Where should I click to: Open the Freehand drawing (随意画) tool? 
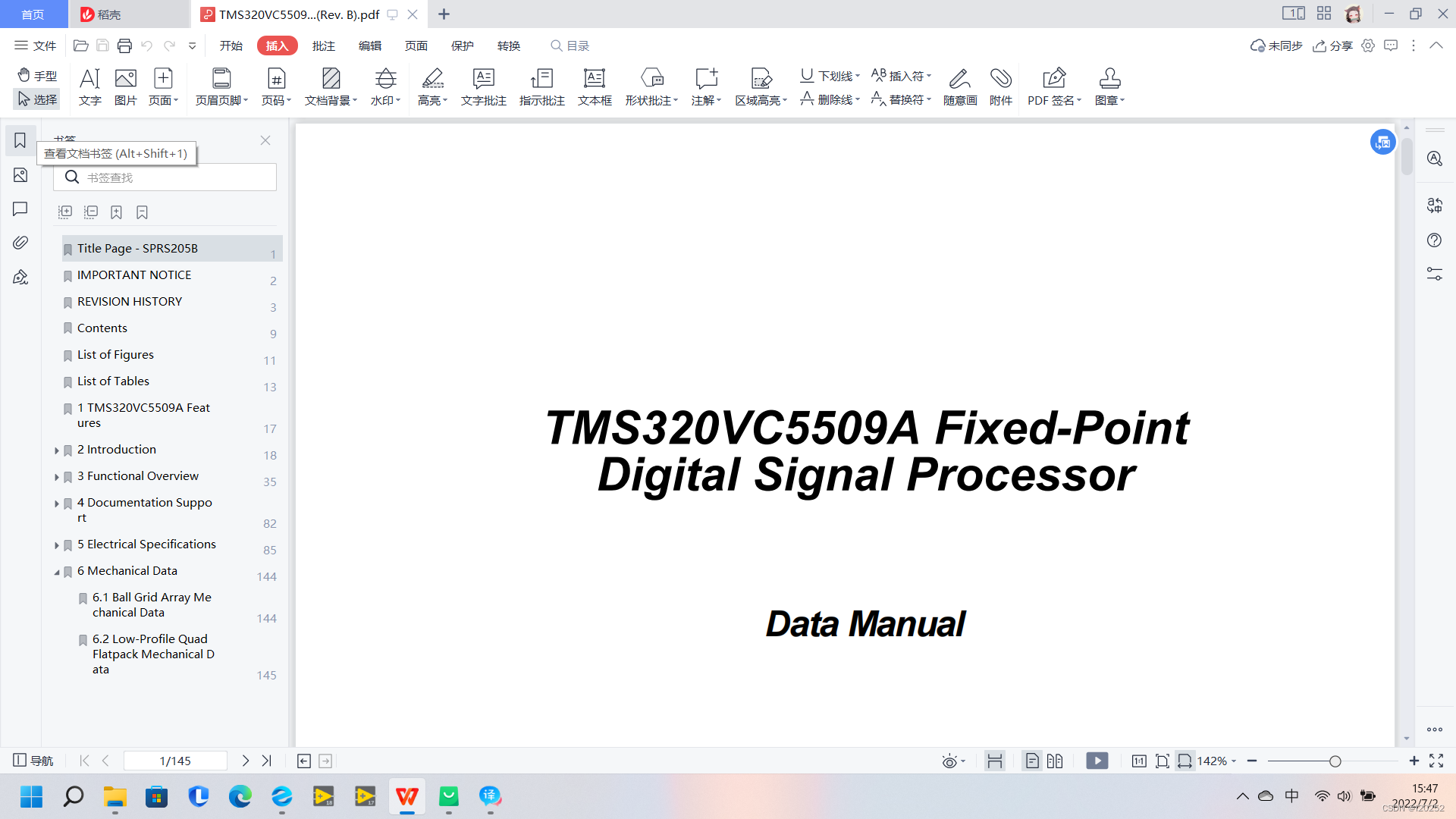[x=959, y=79]
